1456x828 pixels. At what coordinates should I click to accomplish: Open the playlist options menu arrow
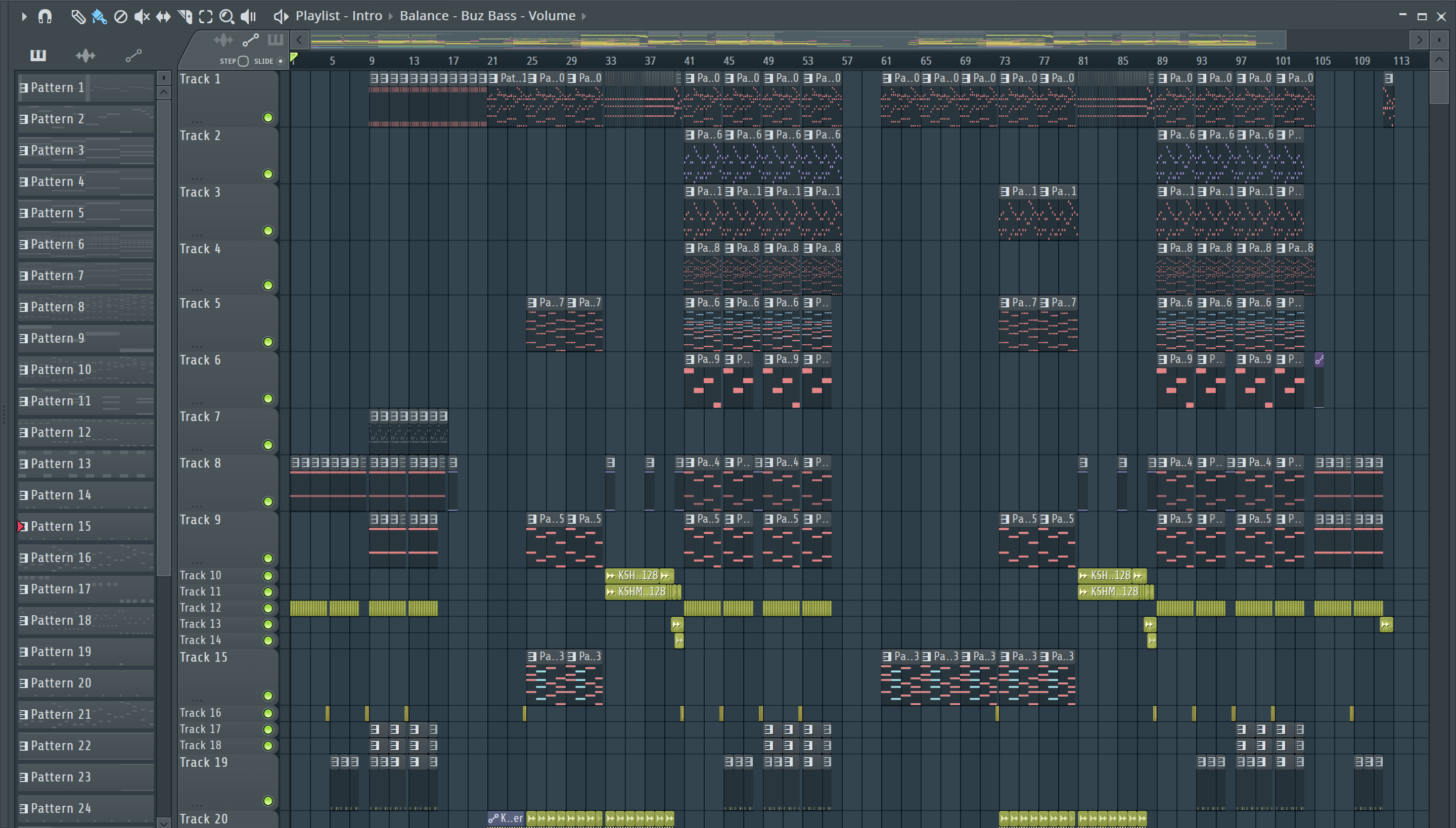point(24,16)
